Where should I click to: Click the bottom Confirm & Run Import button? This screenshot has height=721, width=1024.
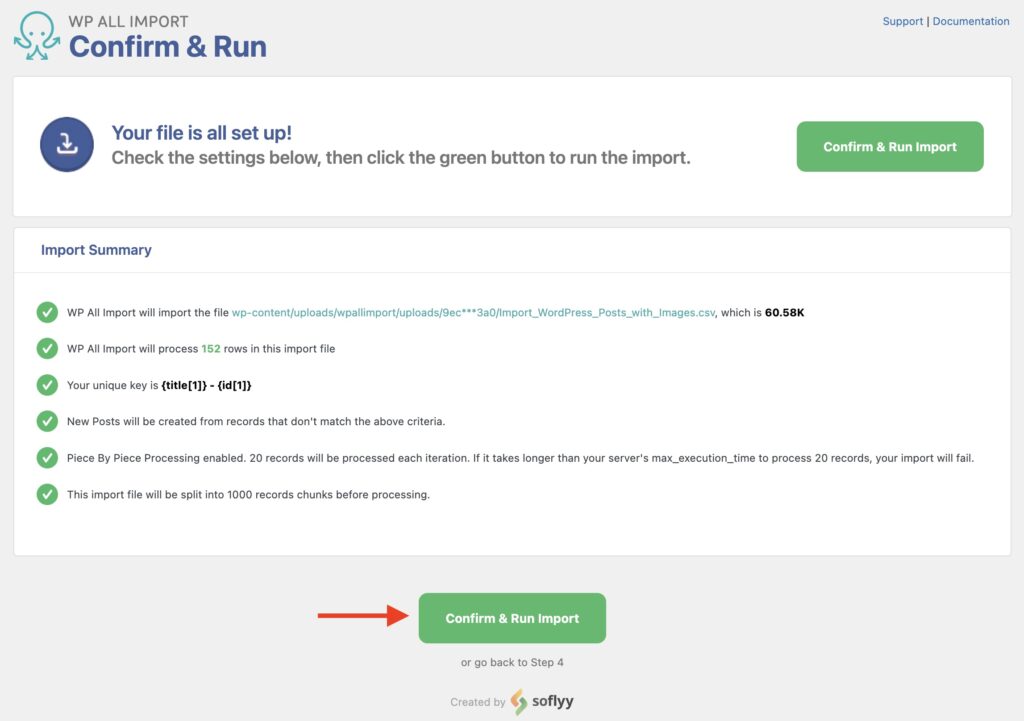(512, 618)
